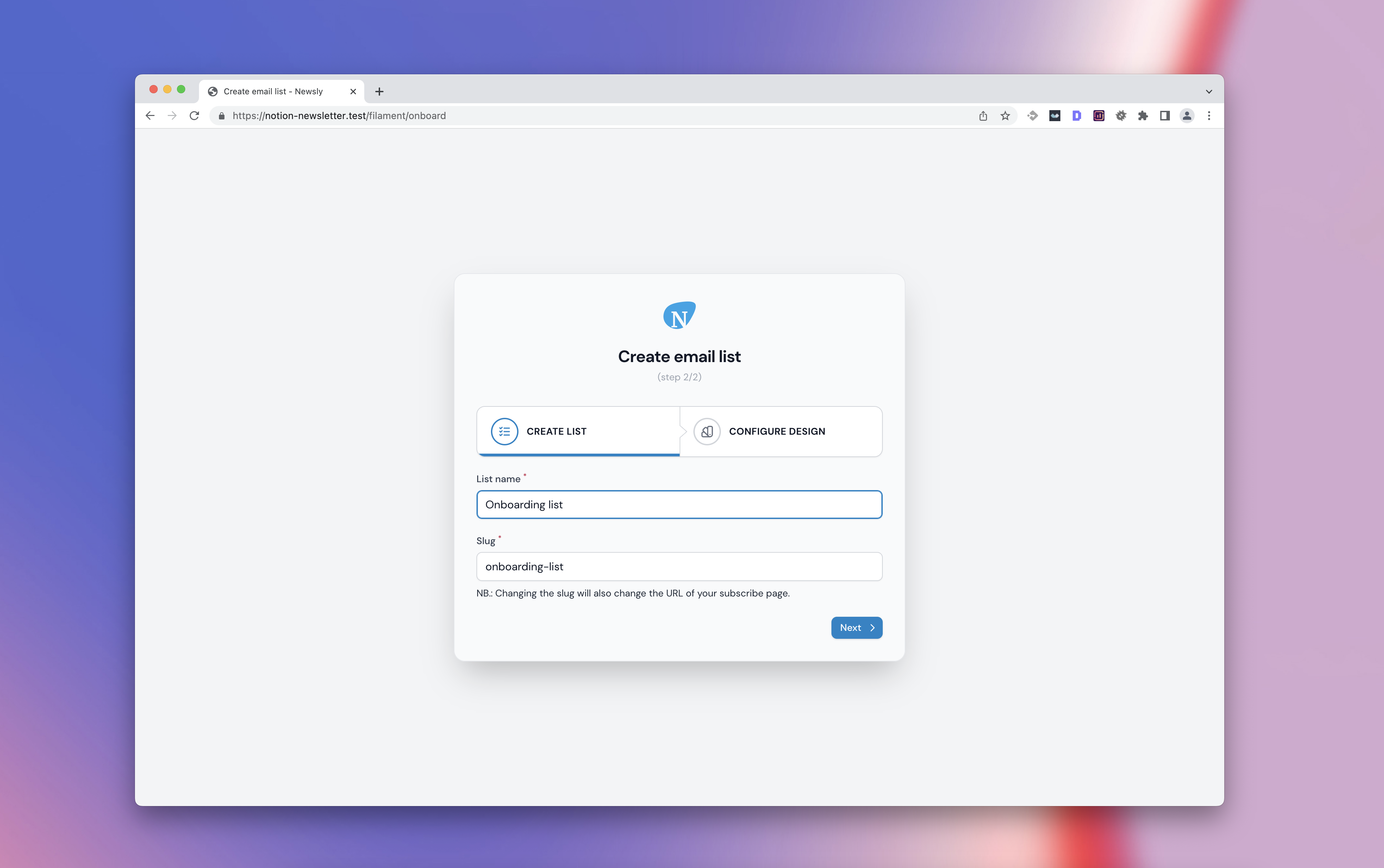The image size is (1384, 868).
Task: Click the Slug input field
Action: point(679,566)
